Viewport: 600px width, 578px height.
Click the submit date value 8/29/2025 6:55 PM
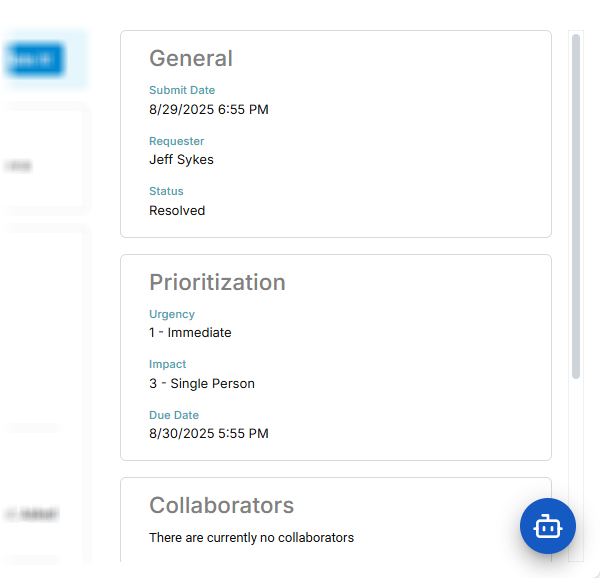coord(208,109)
